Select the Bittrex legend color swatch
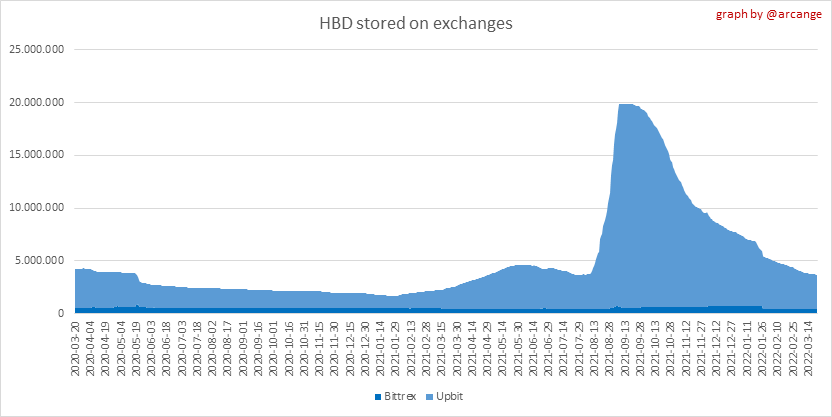Screen dimensions: 832x417 click(x=378, y=397)
